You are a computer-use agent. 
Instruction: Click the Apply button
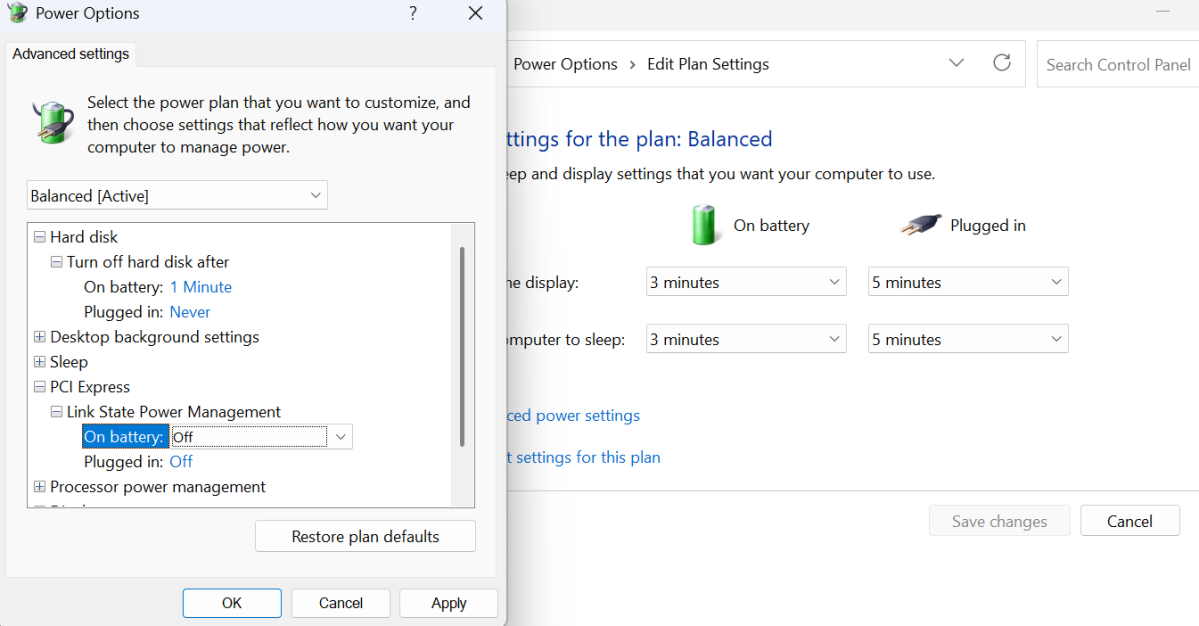pos(448,603)
